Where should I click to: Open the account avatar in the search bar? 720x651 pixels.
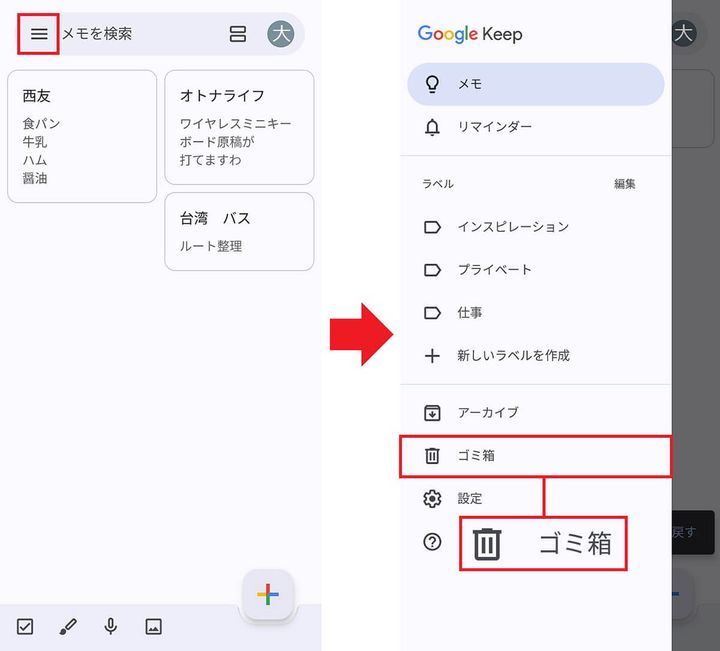coord(281,34)
